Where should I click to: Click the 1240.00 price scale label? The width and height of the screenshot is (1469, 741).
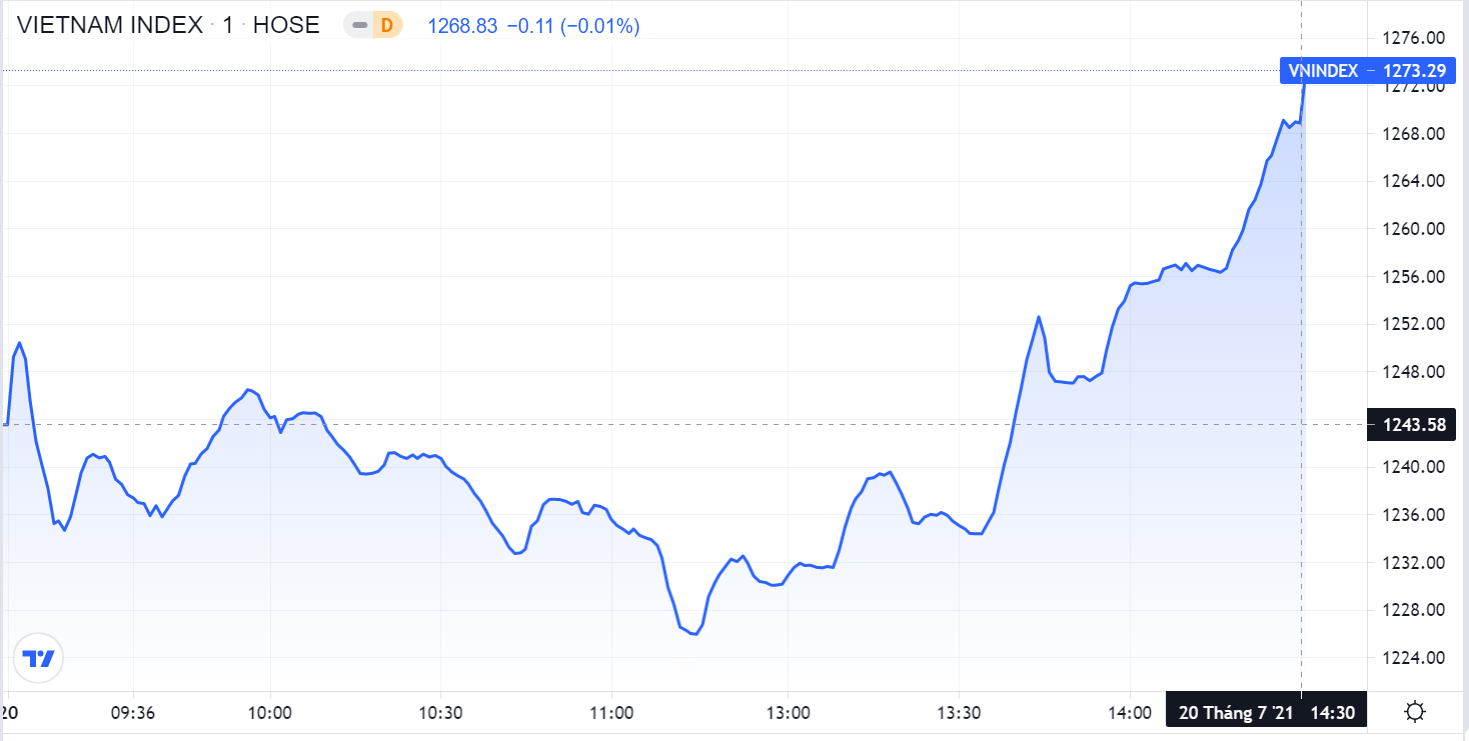1414,467
